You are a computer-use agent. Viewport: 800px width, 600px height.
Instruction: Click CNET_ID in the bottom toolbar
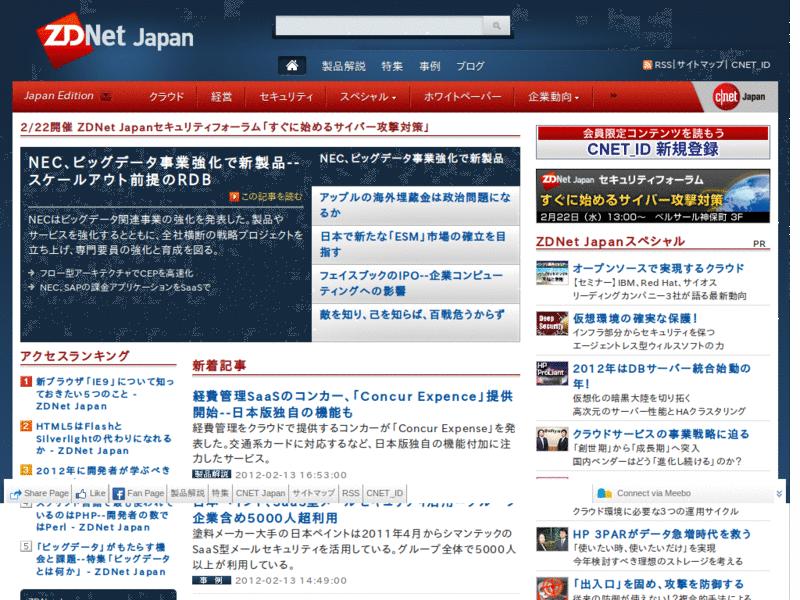click(385, 493)
